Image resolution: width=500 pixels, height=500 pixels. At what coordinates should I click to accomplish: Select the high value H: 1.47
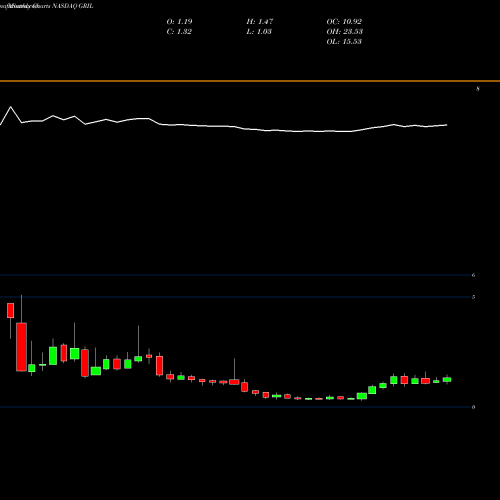260,22
